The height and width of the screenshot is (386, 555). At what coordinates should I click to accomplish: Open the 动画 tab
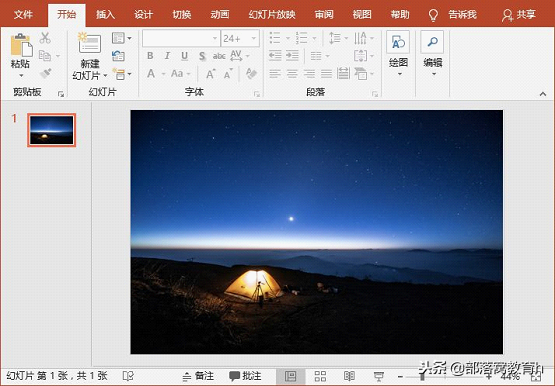[x=220, y=15]
